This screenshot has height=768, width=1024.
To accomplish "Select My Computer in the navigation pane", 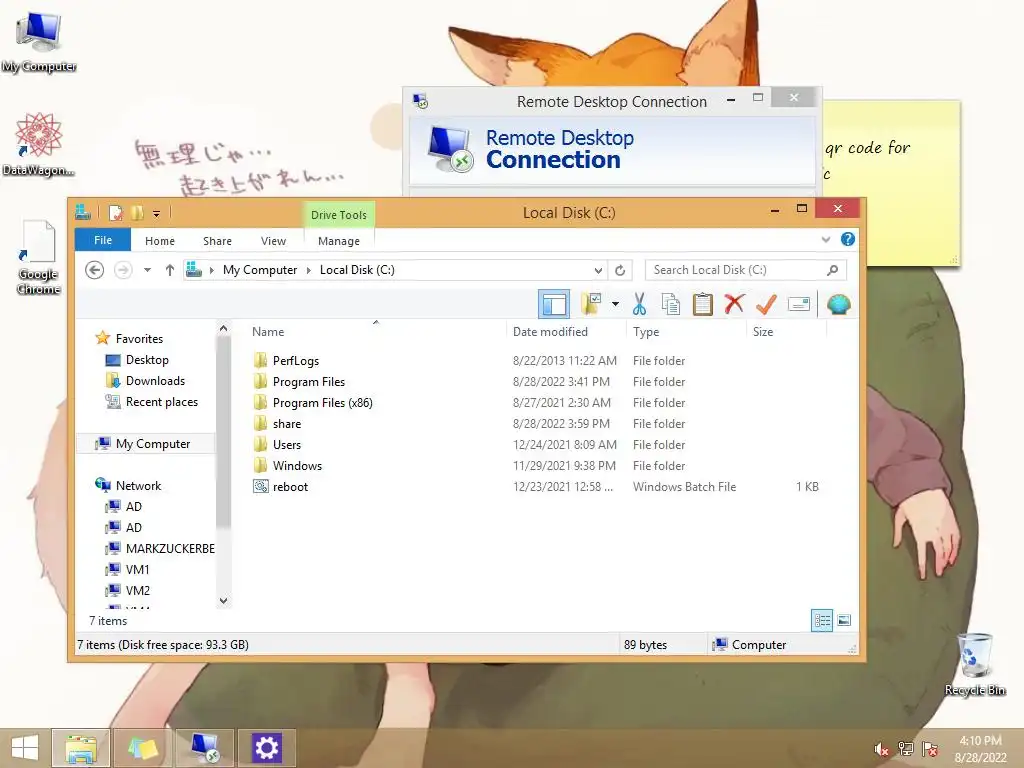I will pyautogui.click(x=146, y=443).
